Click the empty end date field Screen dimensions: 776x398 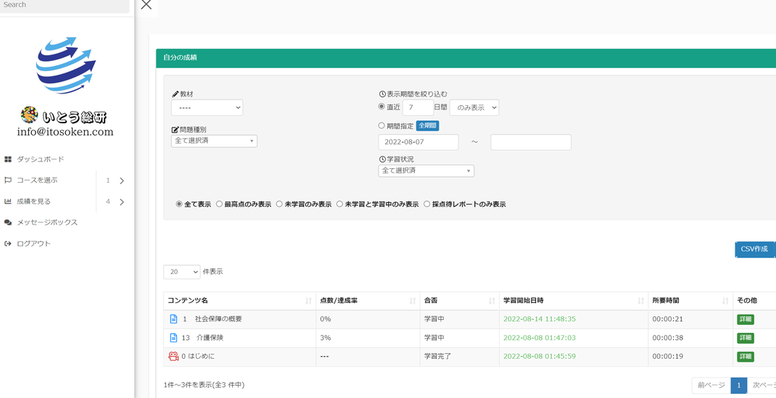point(531,142)
